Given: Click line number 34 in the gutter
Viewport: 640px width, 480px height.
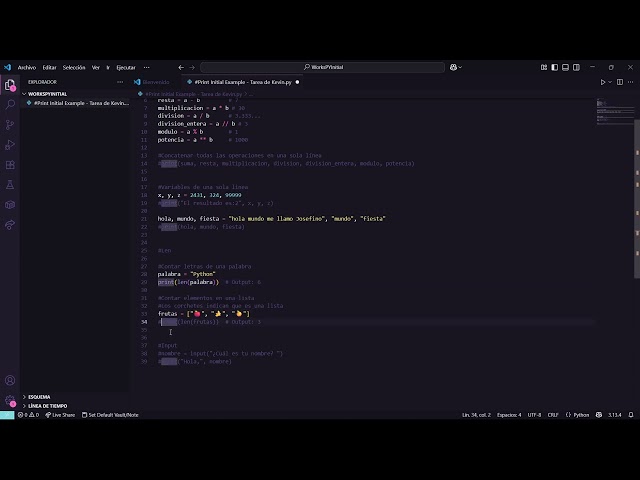Looking at the screenshot, I should pos(144,322).
